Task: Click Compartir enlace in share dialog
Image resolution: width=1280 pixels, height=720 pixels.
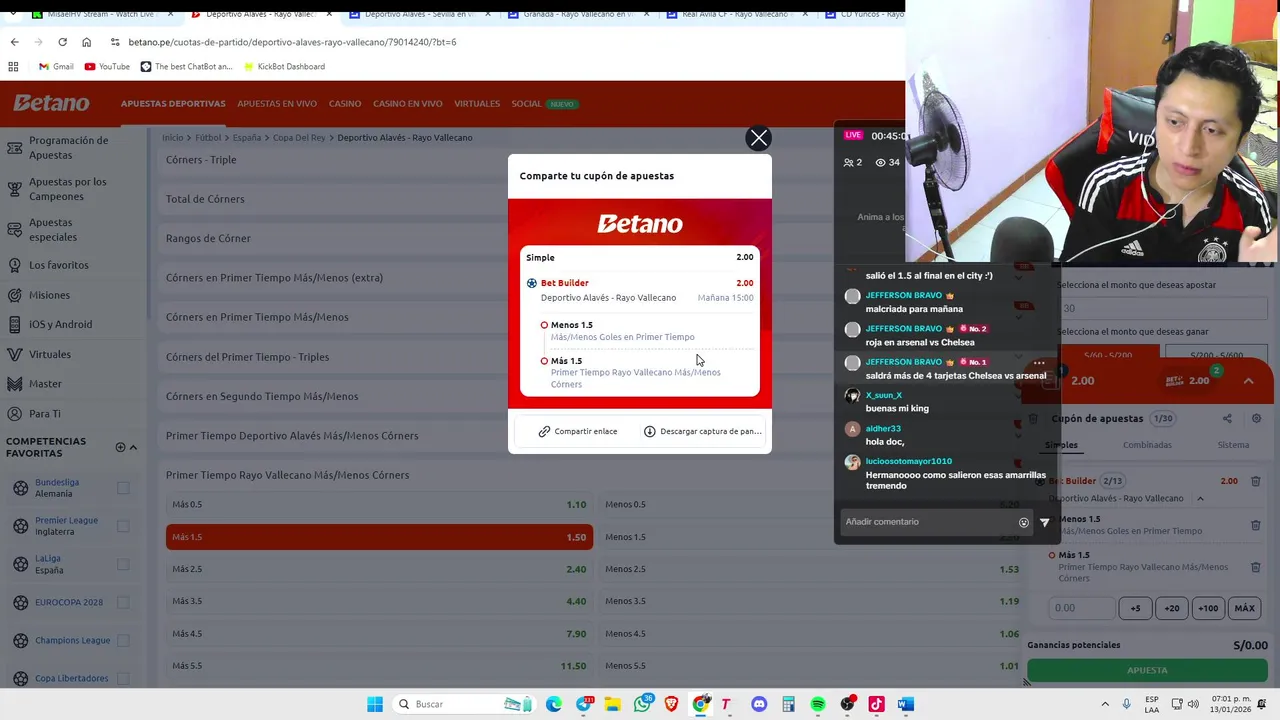Action: [x=577, y=431]
